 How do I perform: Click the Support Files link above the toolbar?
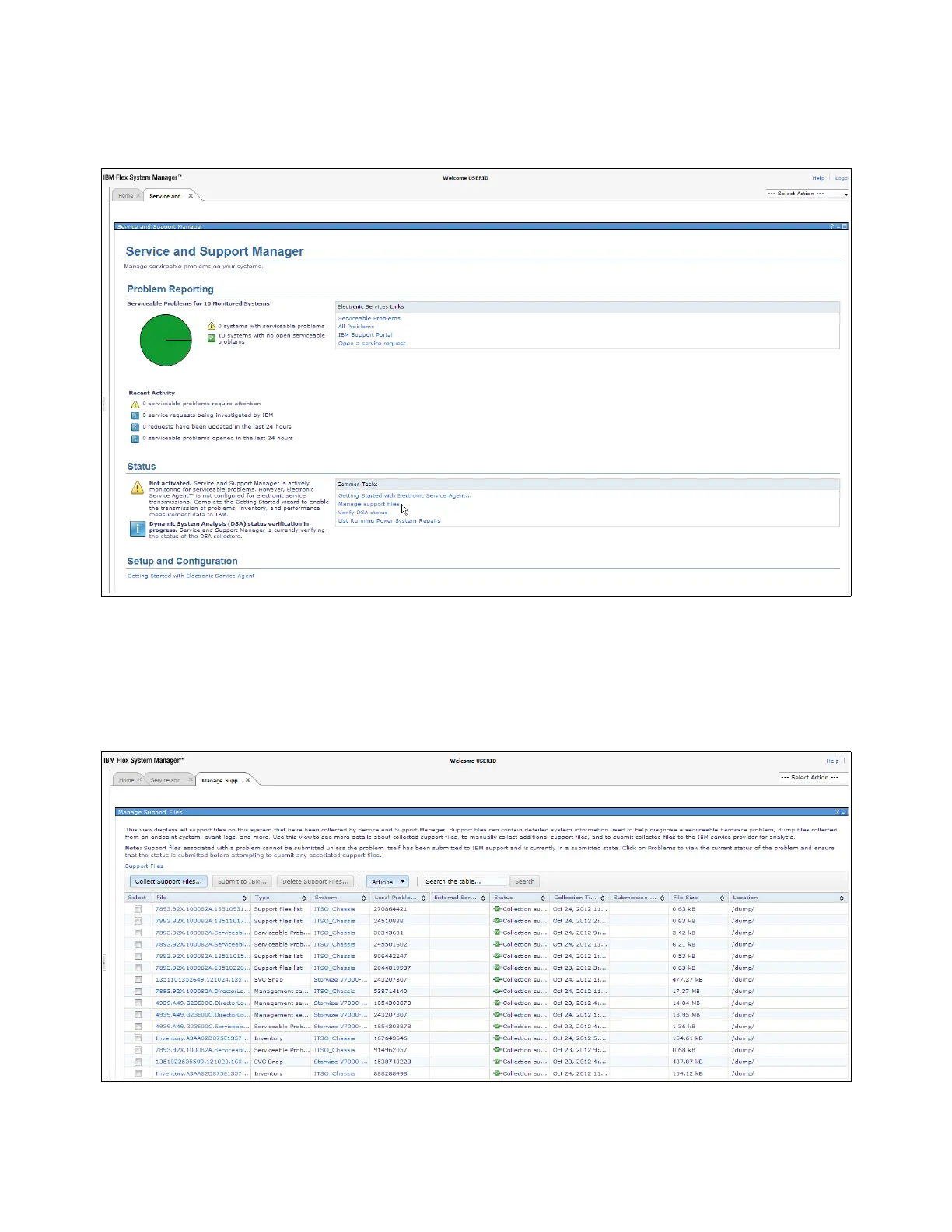145,866
